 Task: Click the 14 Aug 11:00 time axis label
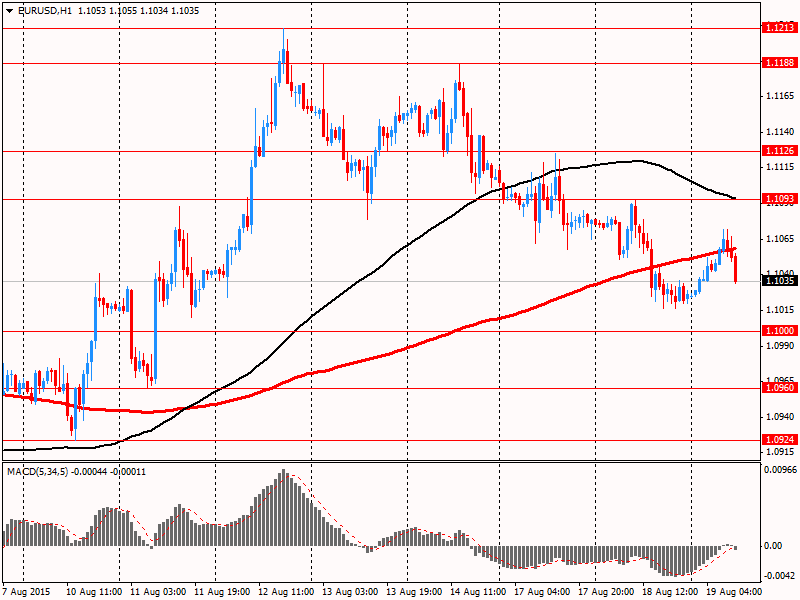click(x=478, y=592)
